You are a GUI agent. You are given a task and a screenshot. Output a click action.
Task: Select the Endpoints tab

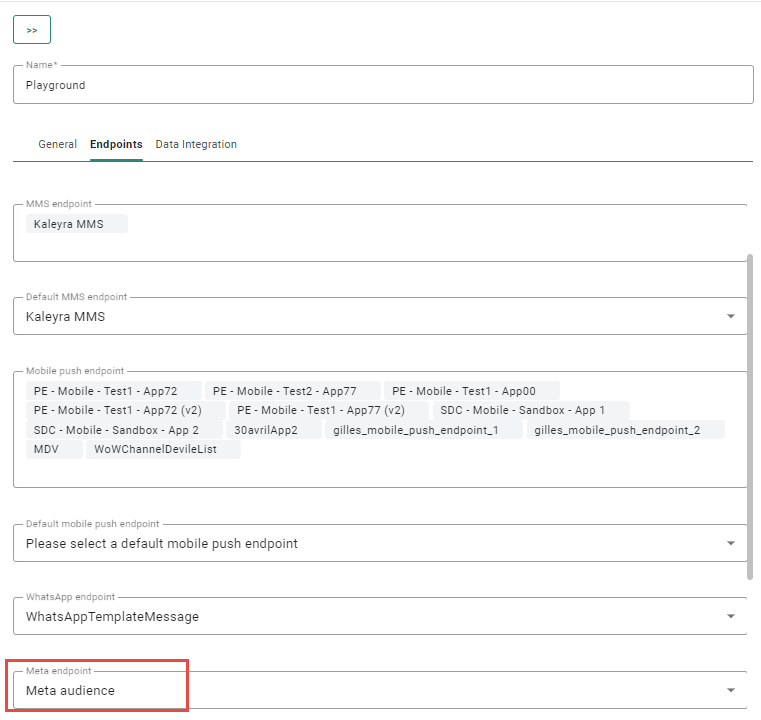(x=116, y=144)
